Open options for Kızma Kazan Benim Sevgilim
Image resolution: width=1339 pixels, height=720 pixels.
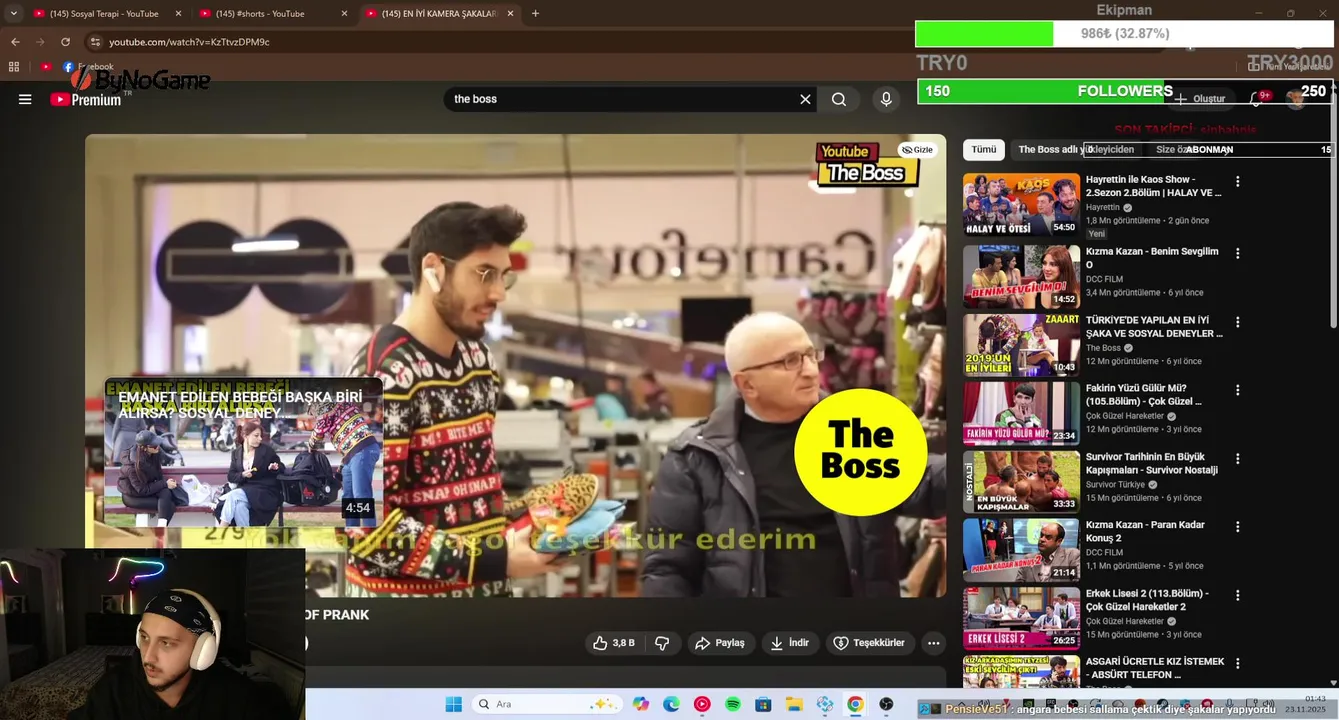coord(1237,254)
